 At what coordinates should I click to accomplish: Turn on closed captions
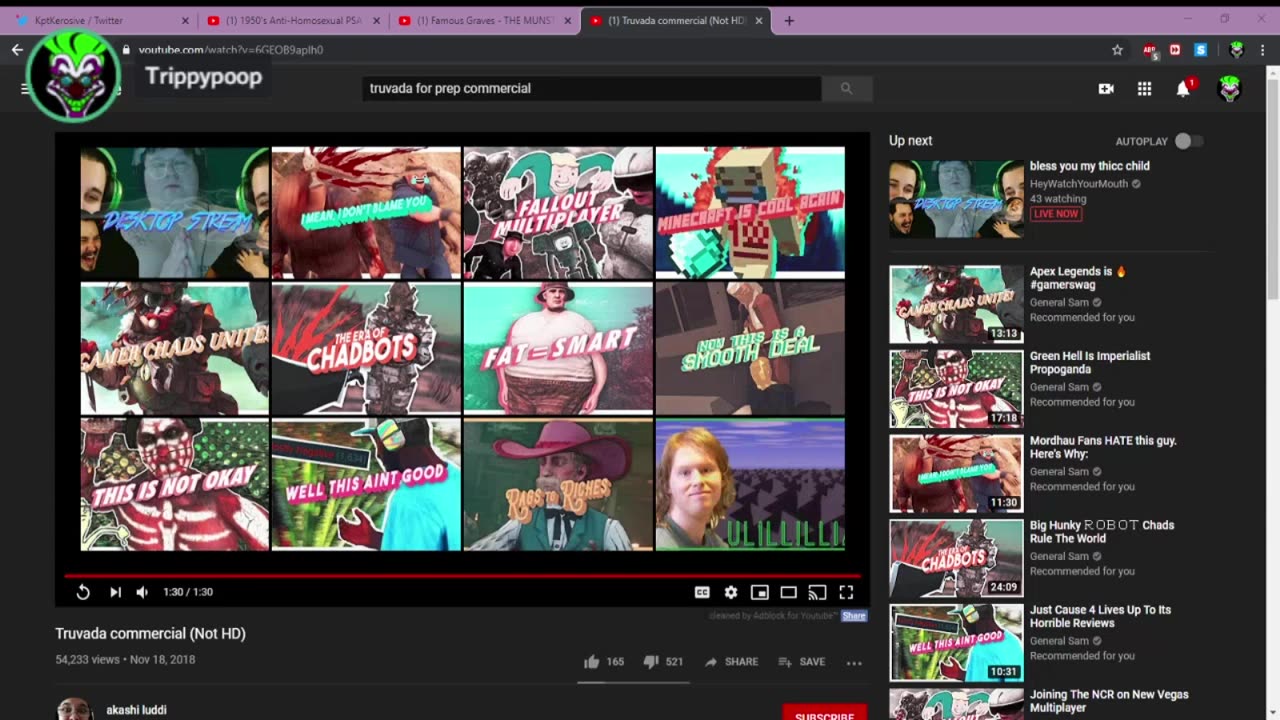click(x=702, y=592)
